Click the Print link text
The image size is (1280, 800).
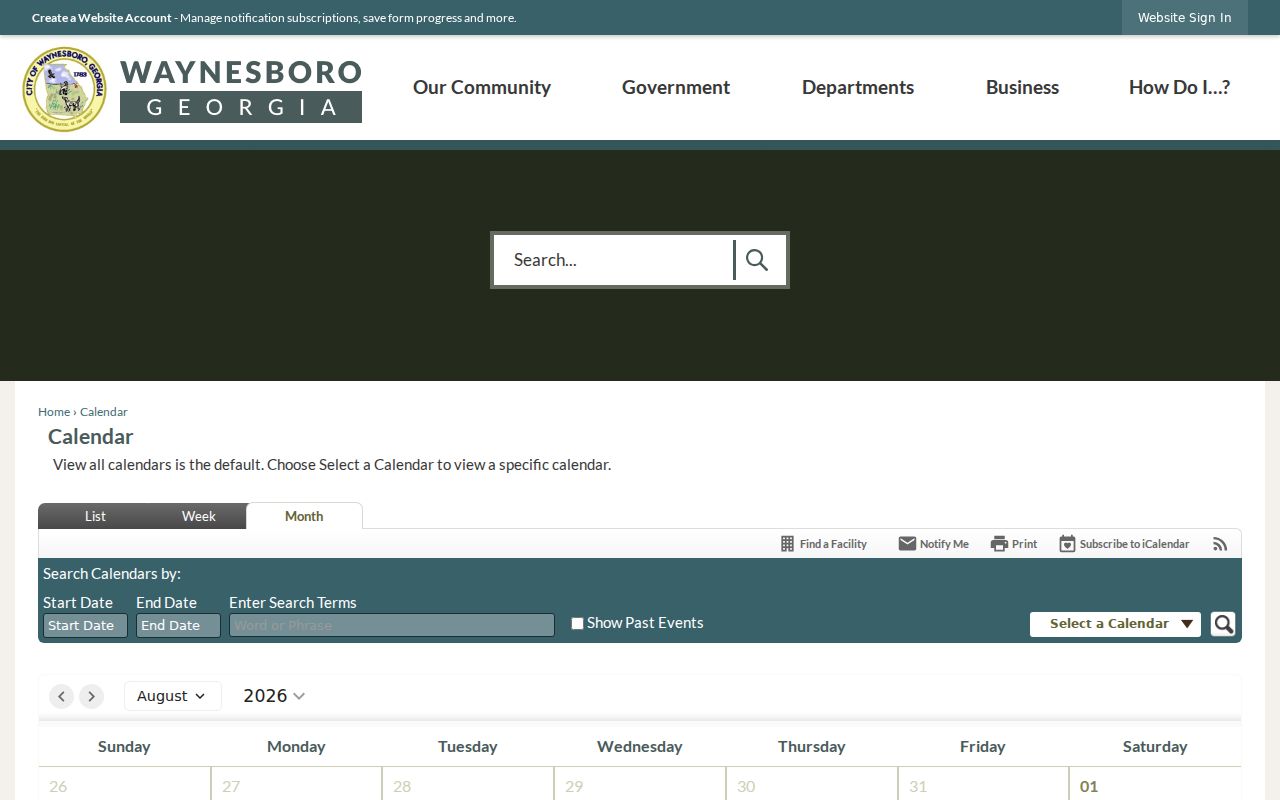[1024, 544]
